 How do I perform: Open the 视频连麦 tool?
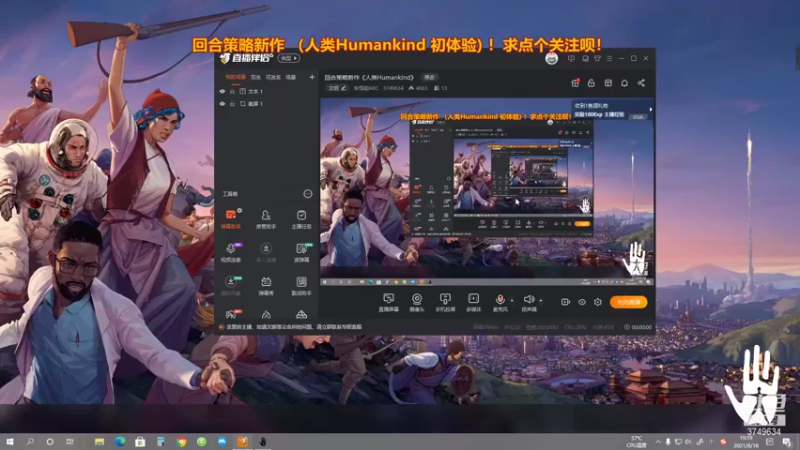pyautogui.click(x=231, y=252)
